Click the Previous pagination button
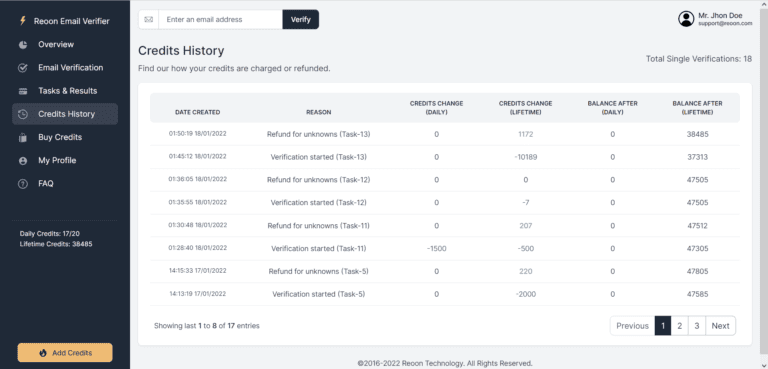This screenshot has height=369, width=768. 632,326
